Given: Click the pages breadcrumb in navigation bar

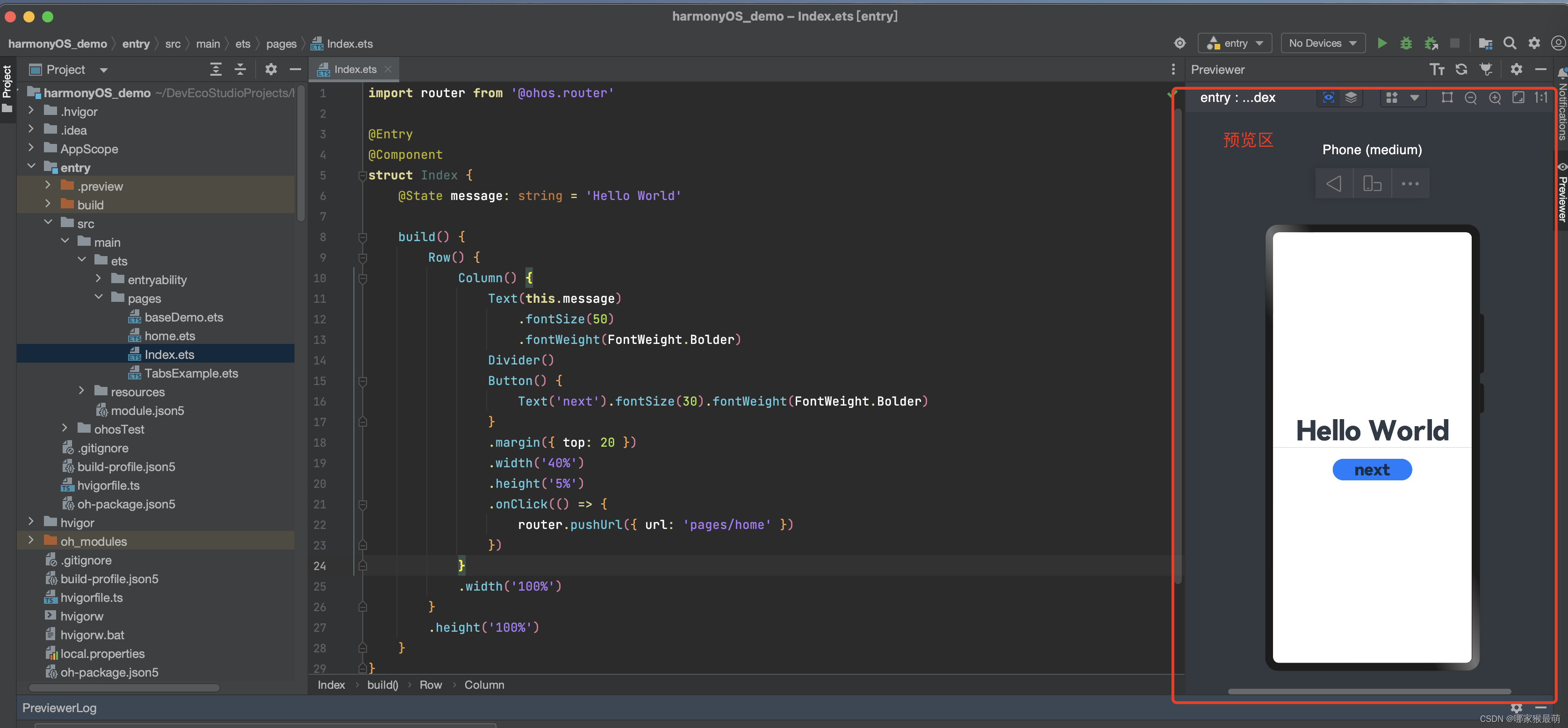Looking at the screenshot, I should pos(281,44).
